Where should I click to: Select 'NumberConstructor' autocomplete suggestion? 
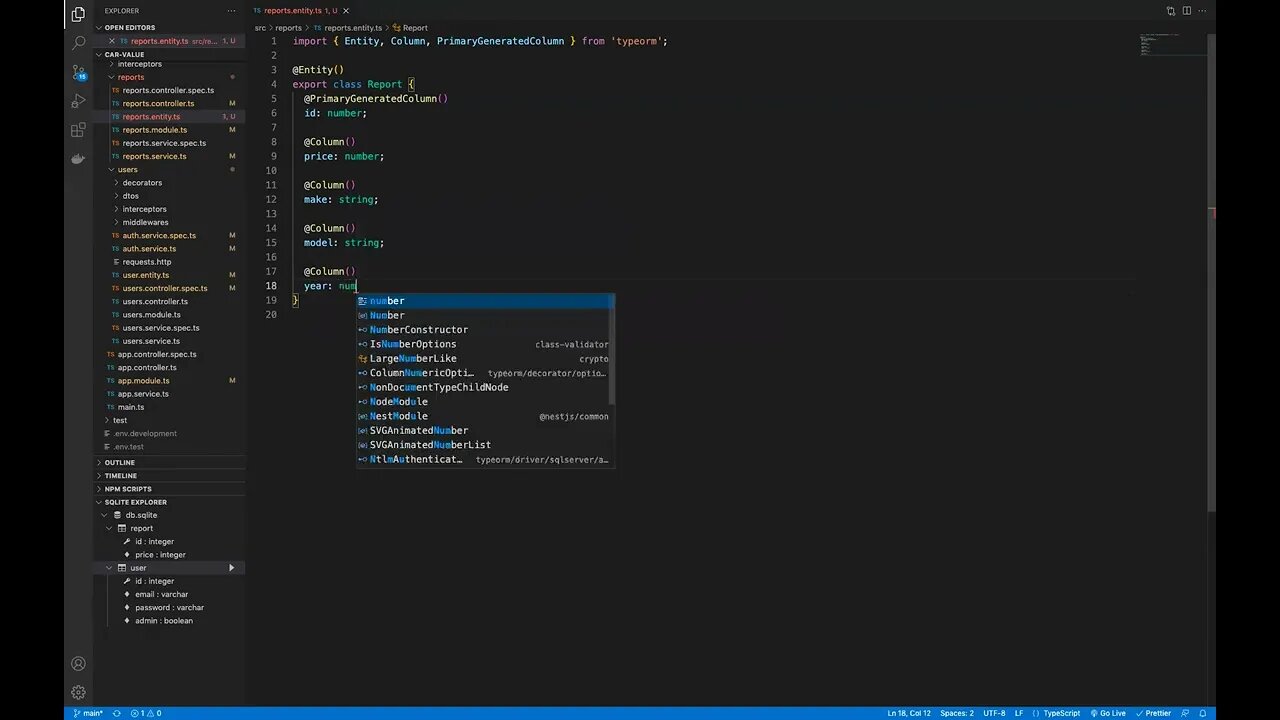click(x=485, y=330)
